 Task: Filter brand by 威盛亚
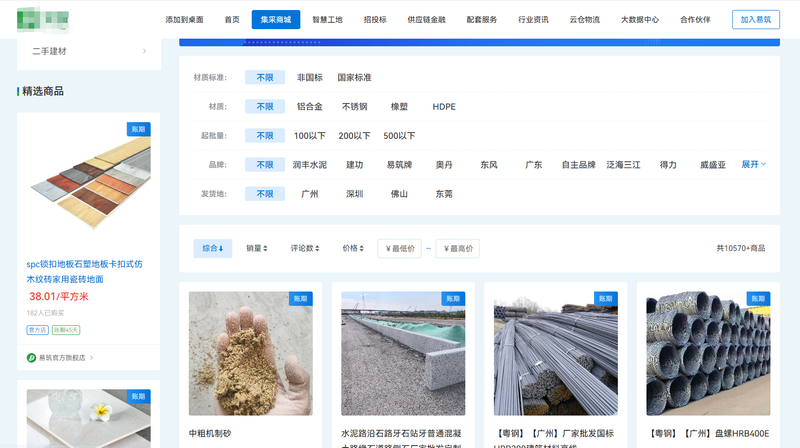[713, 165]
